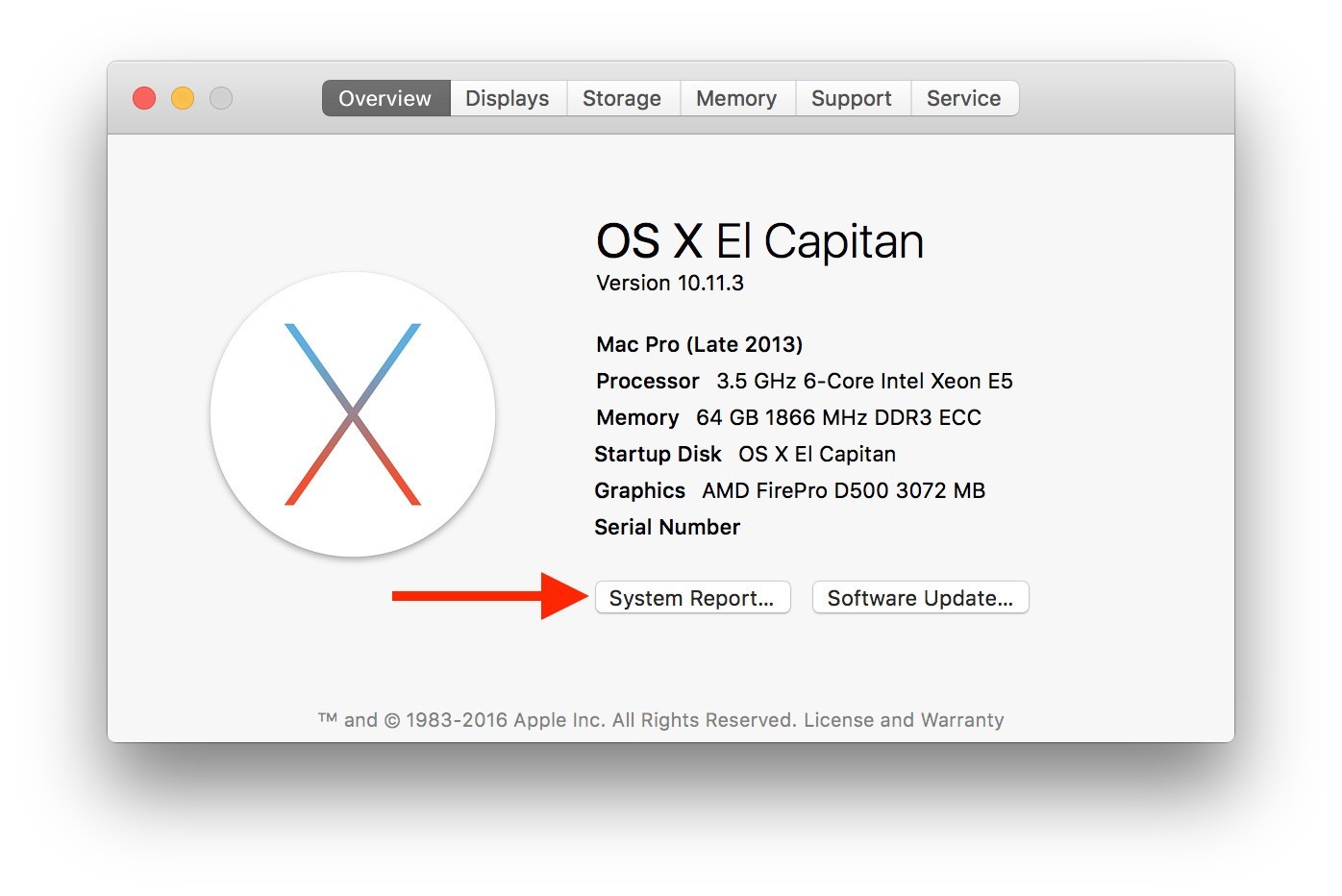Screen dimensions: 1342x896
Task: Click 64 GB 1866 MHz DDR3 ECC value
Action: tap(838, 417)
